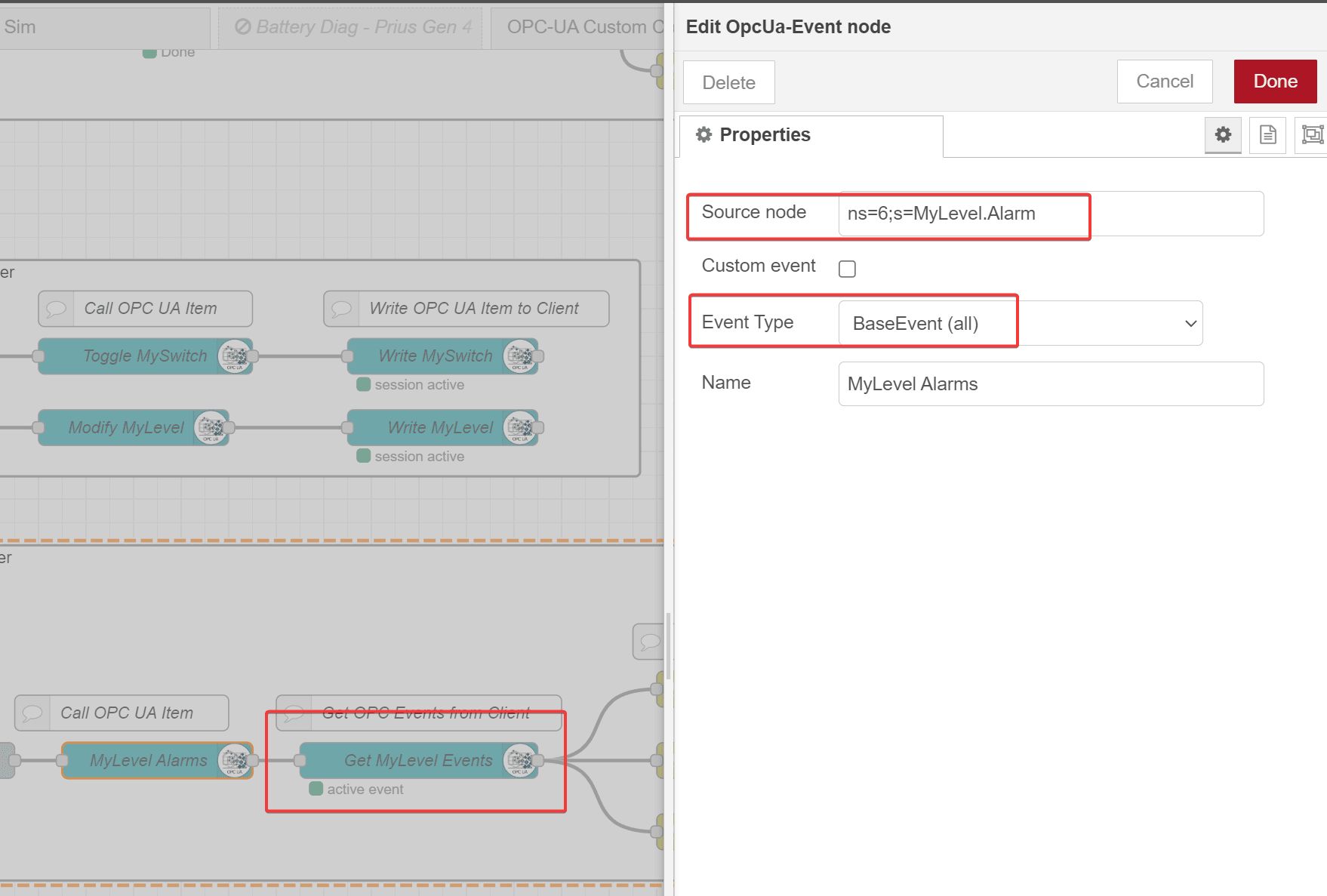
Task: Open node description document icon
Action: click(x=1267, y=135)
